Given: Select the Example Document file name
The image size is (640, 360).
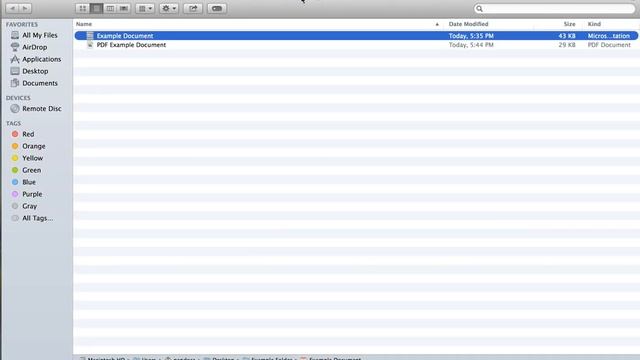Looking at the screenshot, I should 125,36.
